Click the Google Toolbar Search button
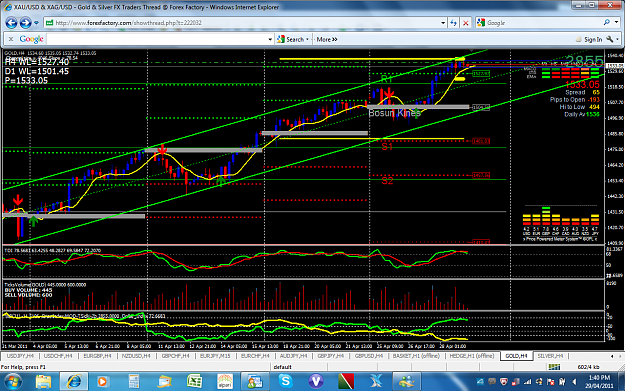 click(x=291, y=39)
